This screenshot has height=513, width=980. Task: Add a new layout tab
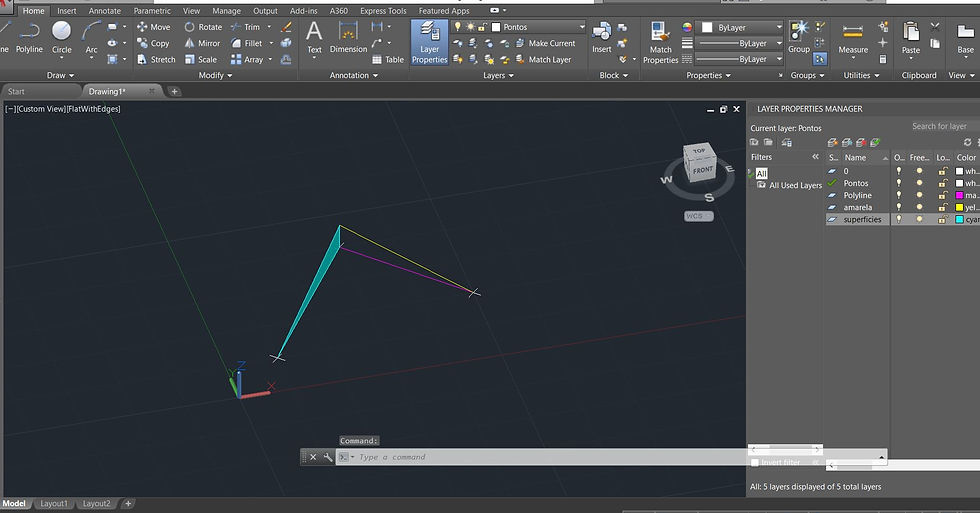pos(128,504)
